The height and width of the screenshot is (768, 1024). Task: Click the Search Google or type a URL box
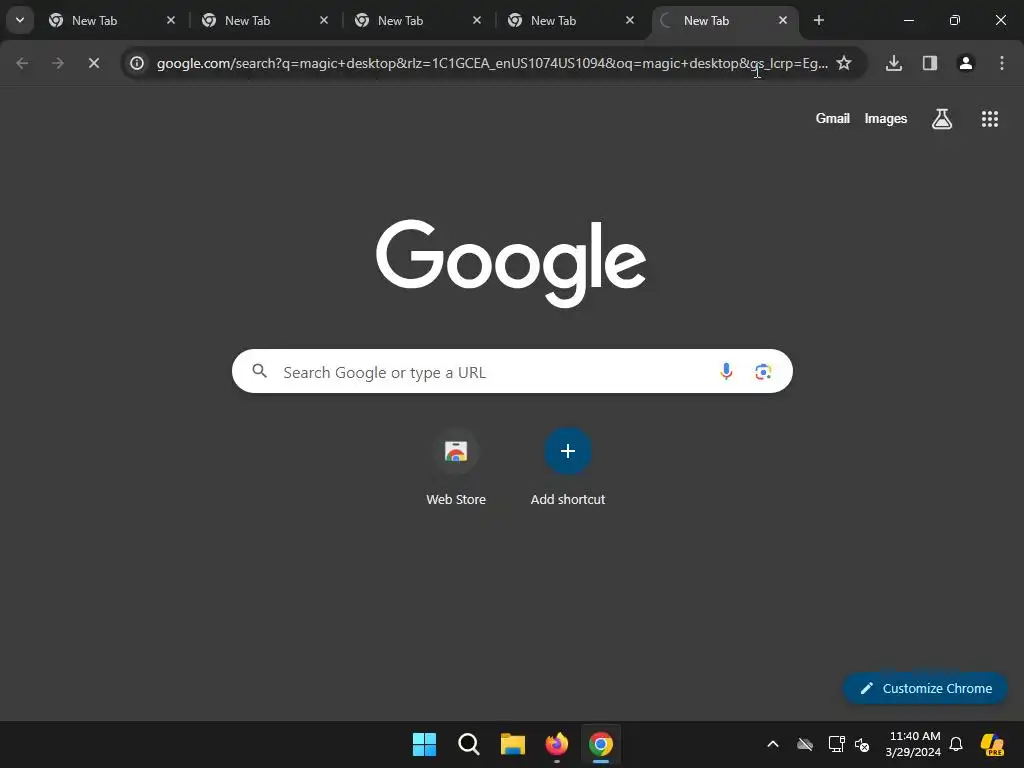(512, 372)
